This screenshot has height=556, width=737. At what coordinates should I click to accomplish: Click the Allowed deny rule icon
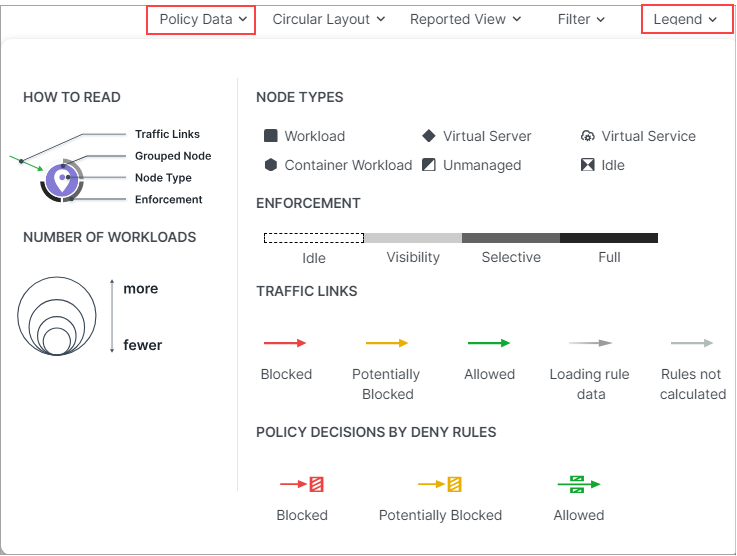[x=578, y=484]
